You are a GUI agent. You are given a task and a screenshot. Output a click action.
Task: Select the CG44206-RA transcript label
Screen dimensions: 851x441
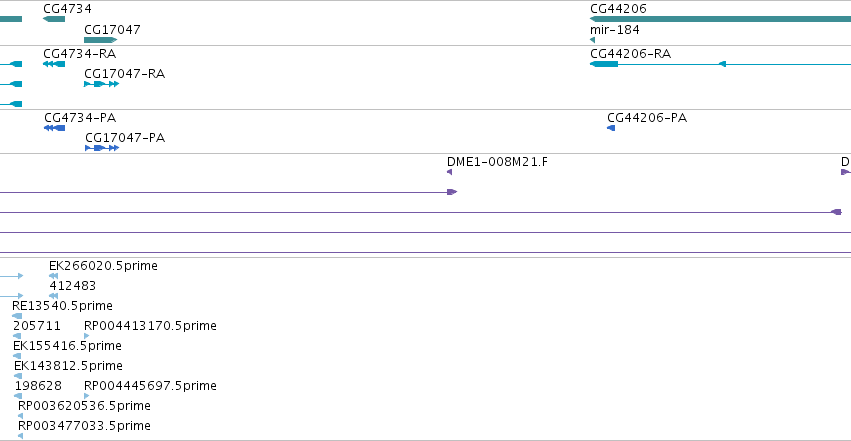pos(631,54)
